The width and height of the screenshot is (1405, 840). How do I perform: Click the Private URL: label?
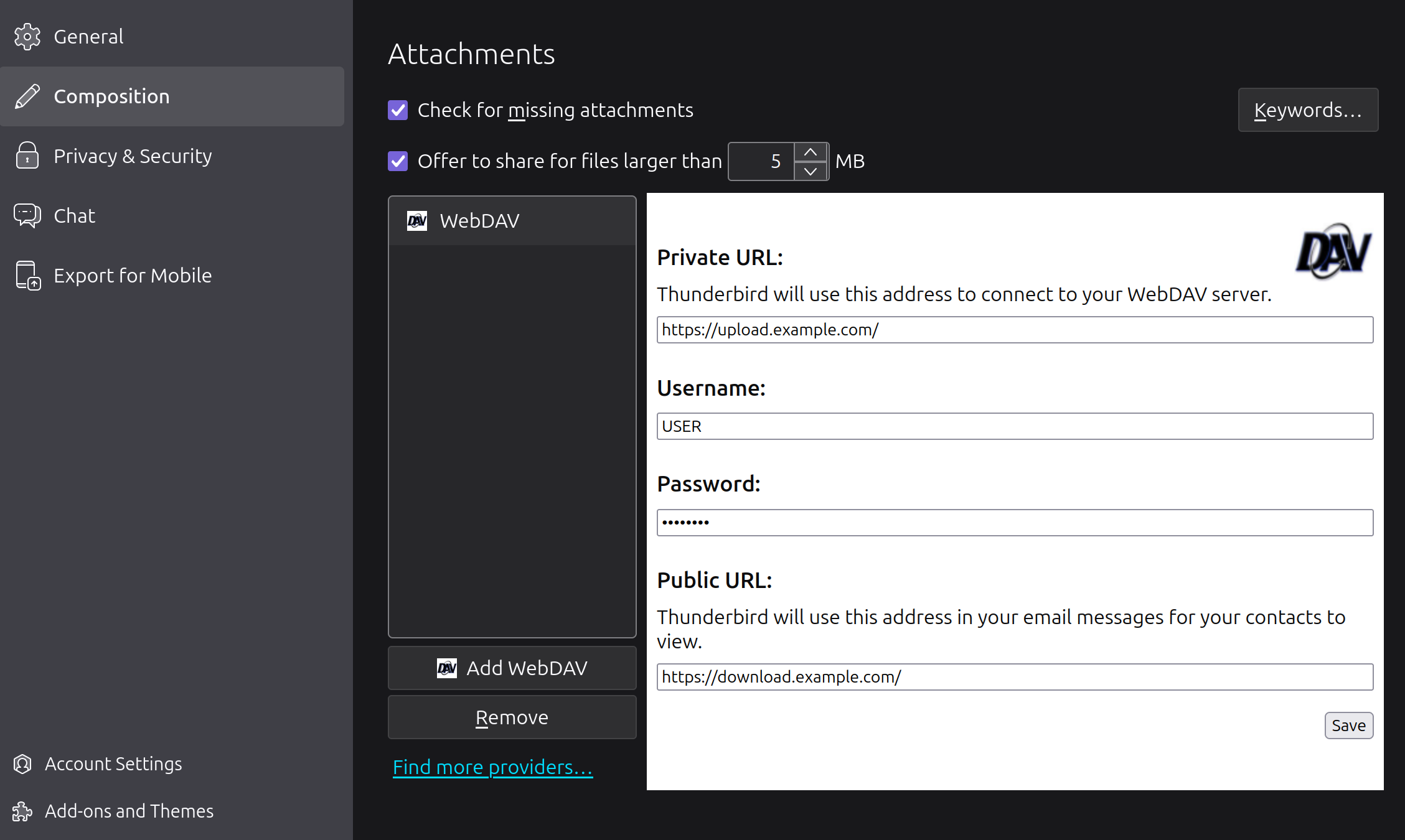click(x=720, y=258)
